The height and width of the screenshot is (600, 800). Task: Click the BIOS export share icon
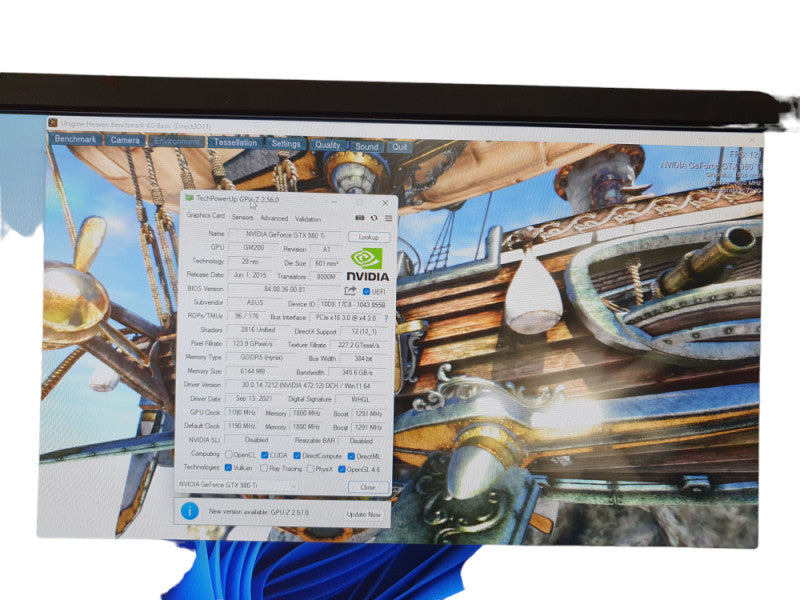pyautogui.click(x=350, y=291)
